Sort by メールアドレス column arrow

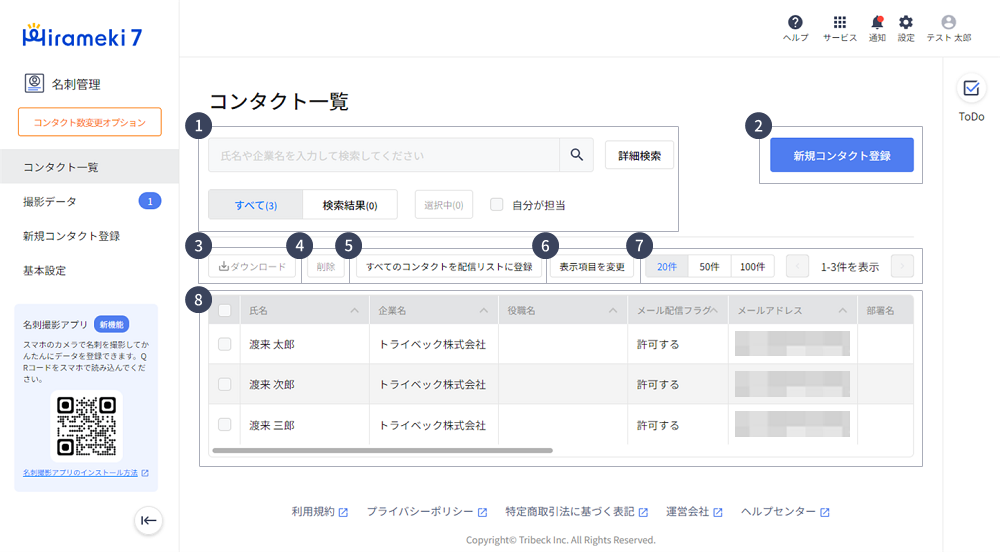point(842,310)
